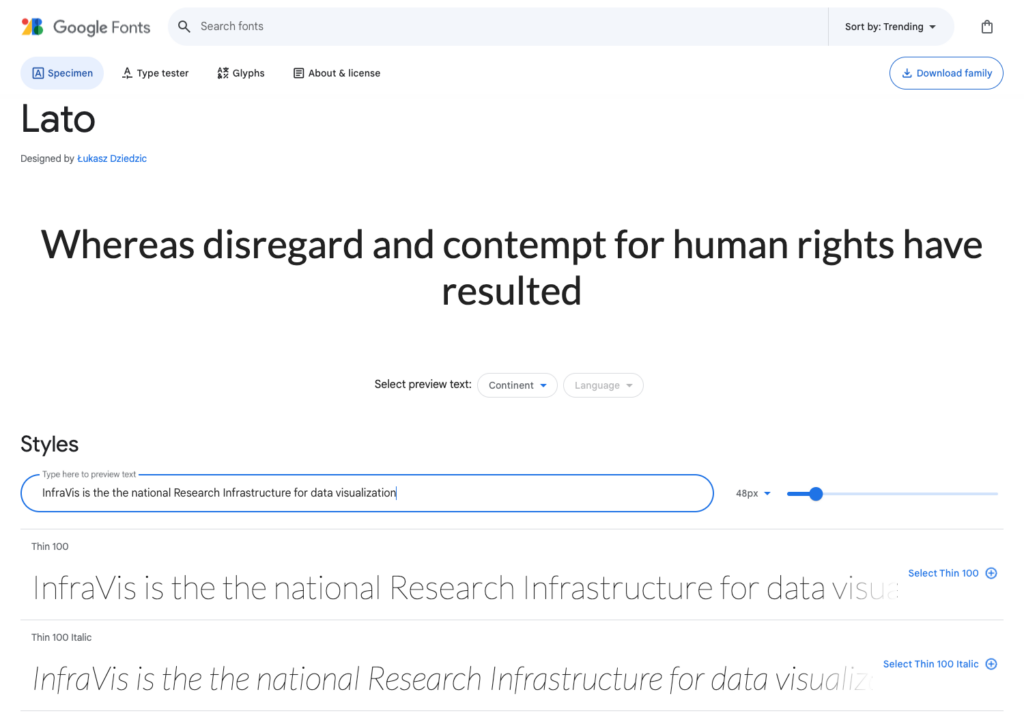Viewport: 1024px width, 720px height.
Task: Click the Specimen tab letter icon
Action: [x=38, y=73]
